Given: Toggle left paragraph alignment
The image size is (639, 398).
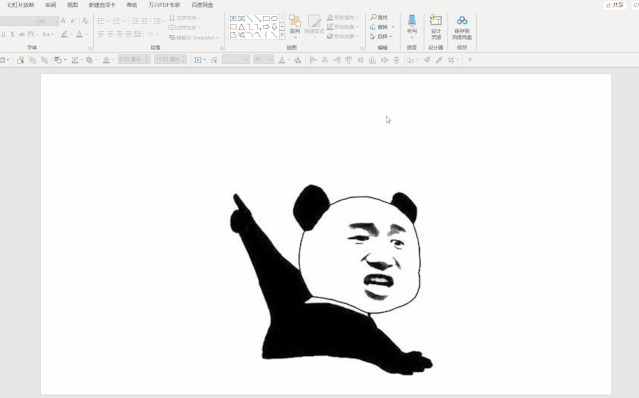Looking at the screenshot, I should coord(101,34).
